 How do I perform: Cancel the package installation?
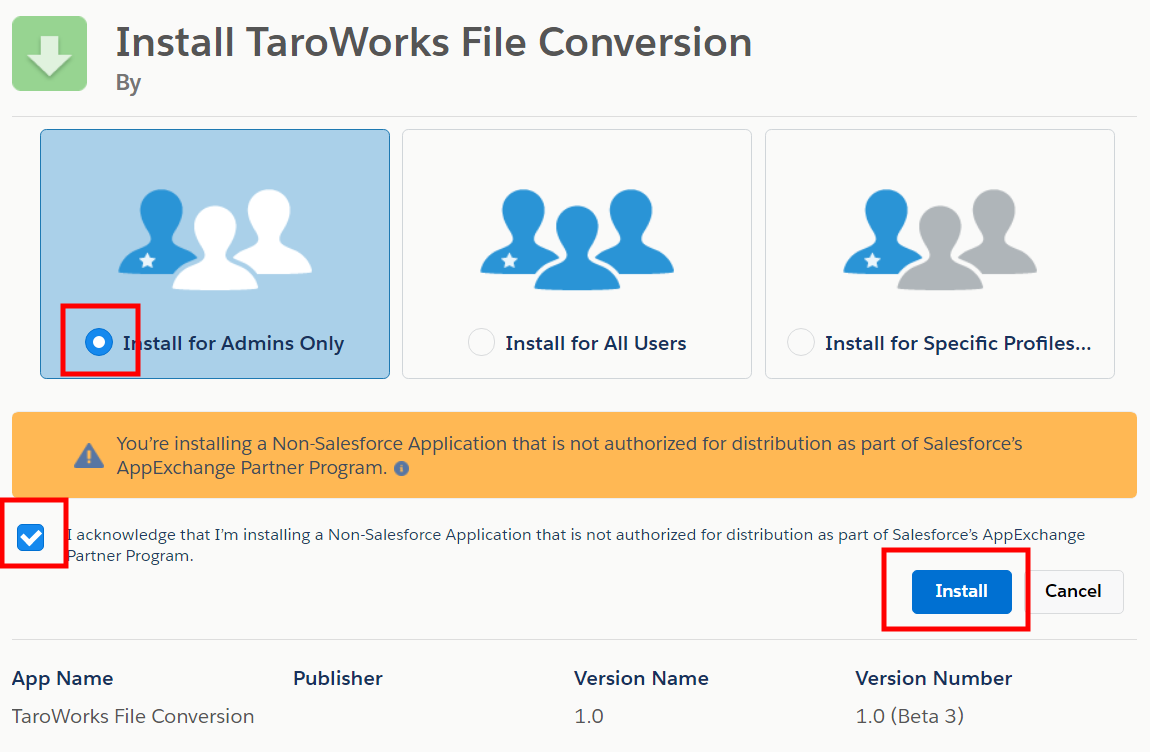point(1073,591)
